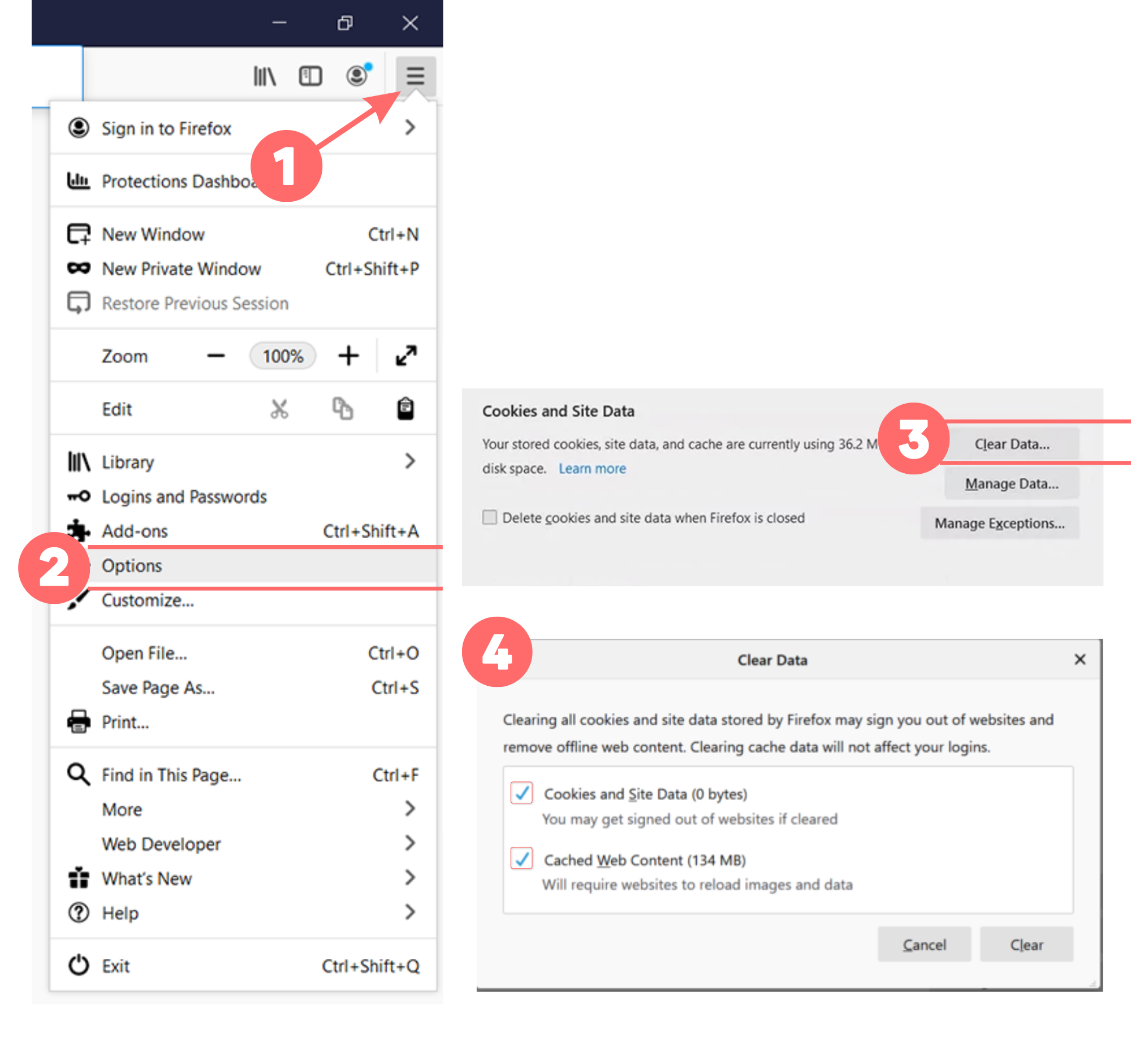
Task: Click Clear in Clear Data dialog
Action: pos(1027,945)
